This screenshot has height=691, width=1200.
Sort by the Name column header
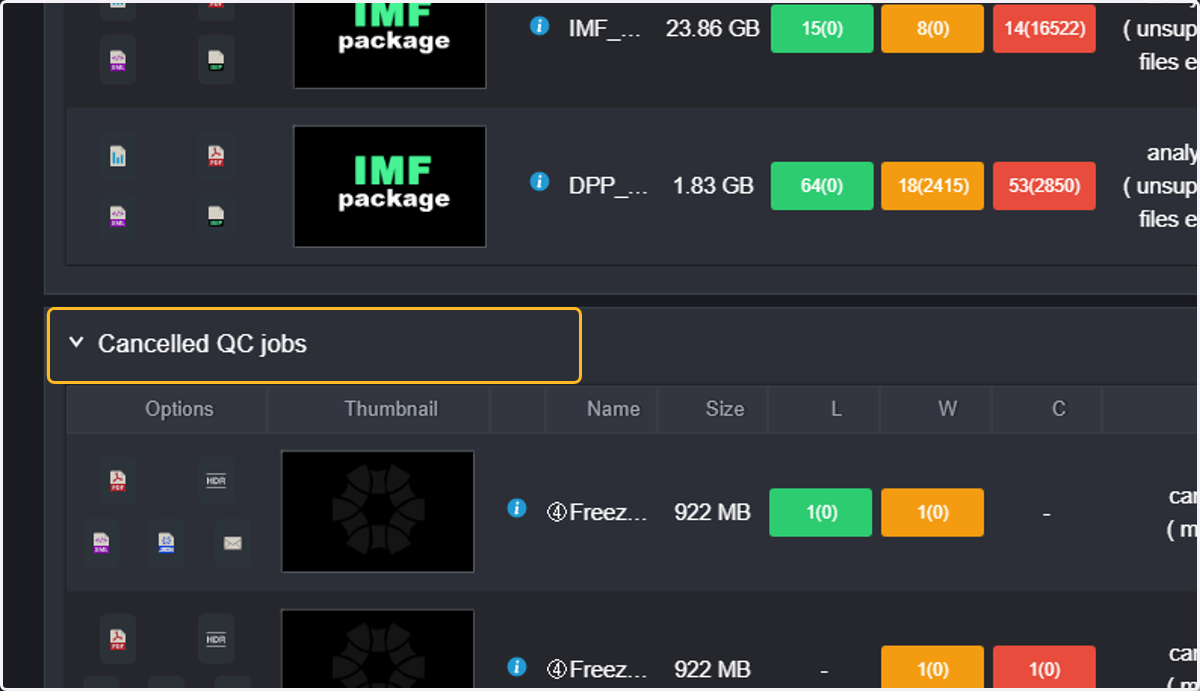click(613, 409)
